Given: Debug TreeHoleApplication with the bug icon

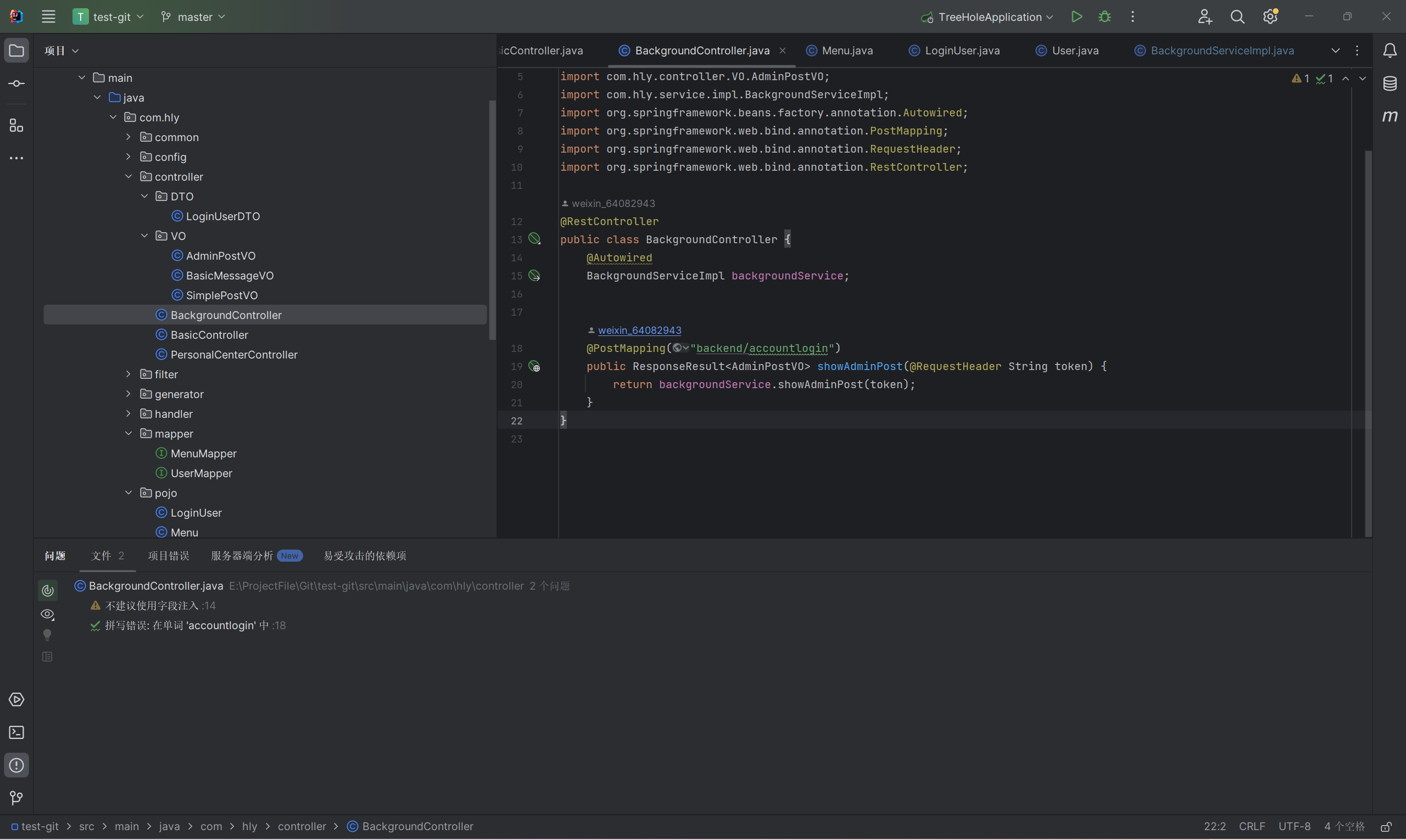Looking at the screenshot, I should tap(1104, 17).
